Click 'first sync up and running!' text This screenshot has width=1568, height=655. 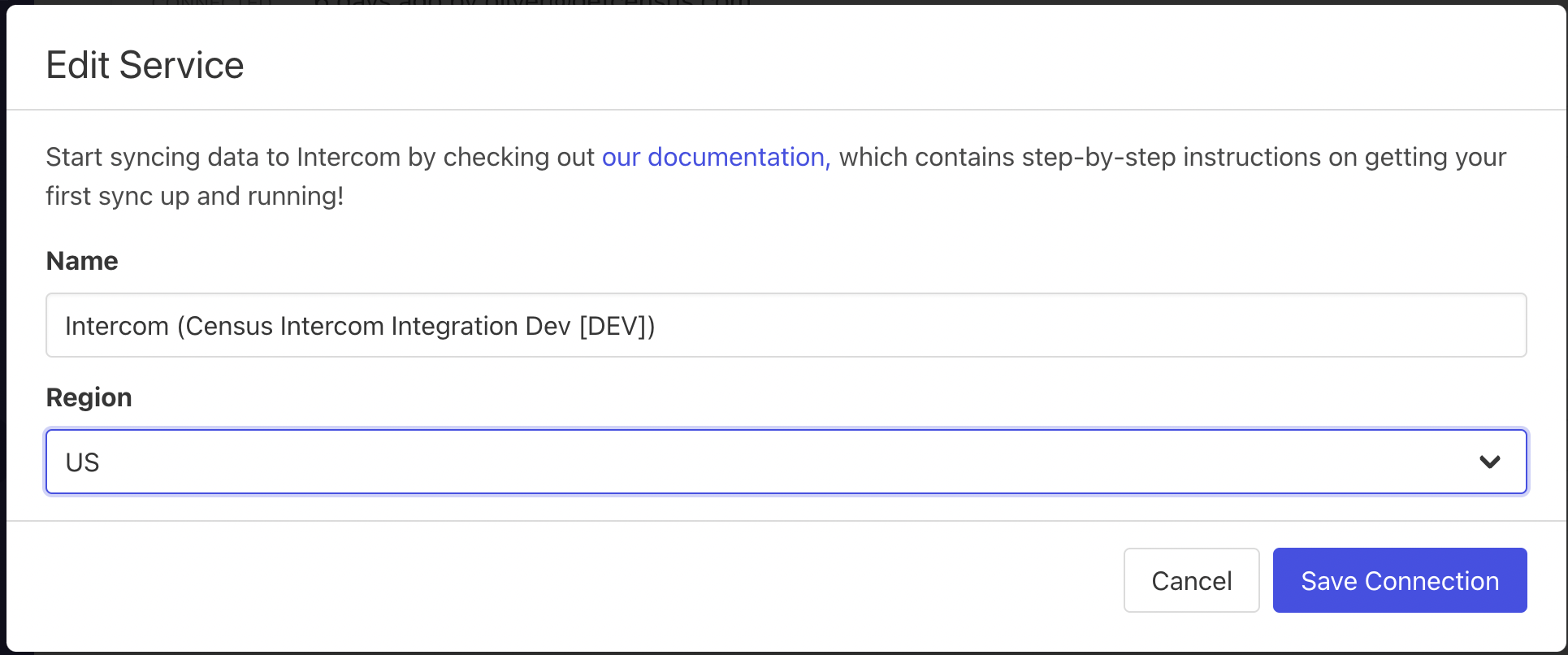tap(194, 196)
